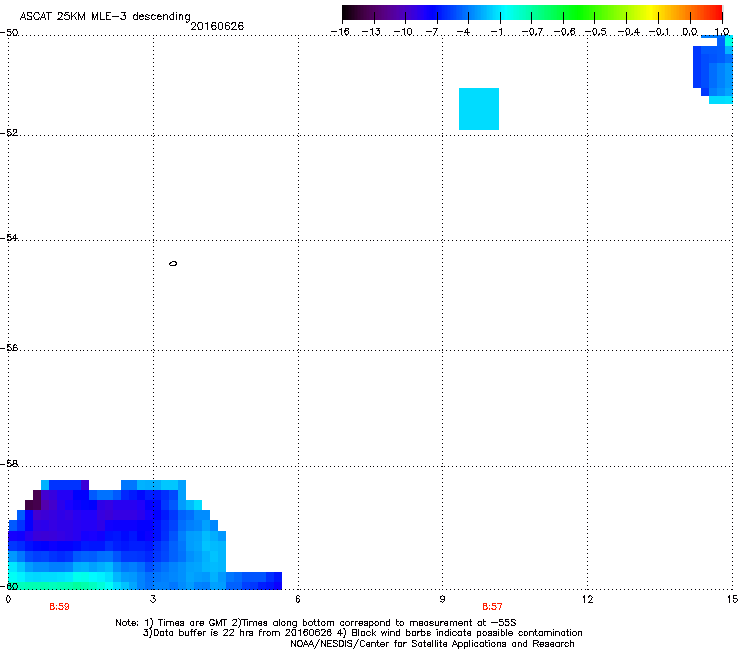Click the light cyan square data patch
This screenshot has height=650, width=740.
(x=479, y=109)
